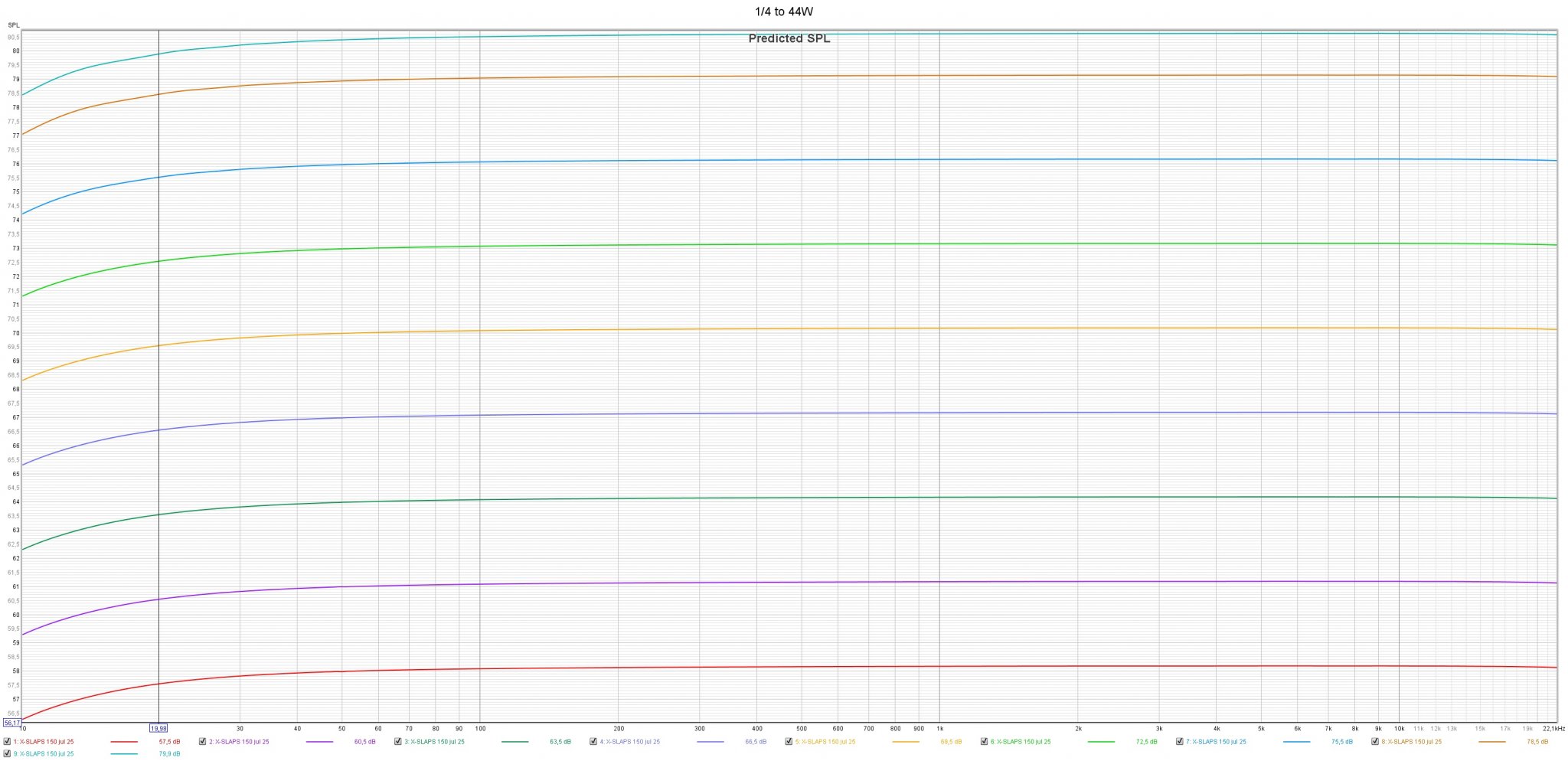Screen dimensions: 1568x761
Task: Select legend label '5: X-SLAPS 150 jul 25'
Action: [x=825, y=742]
